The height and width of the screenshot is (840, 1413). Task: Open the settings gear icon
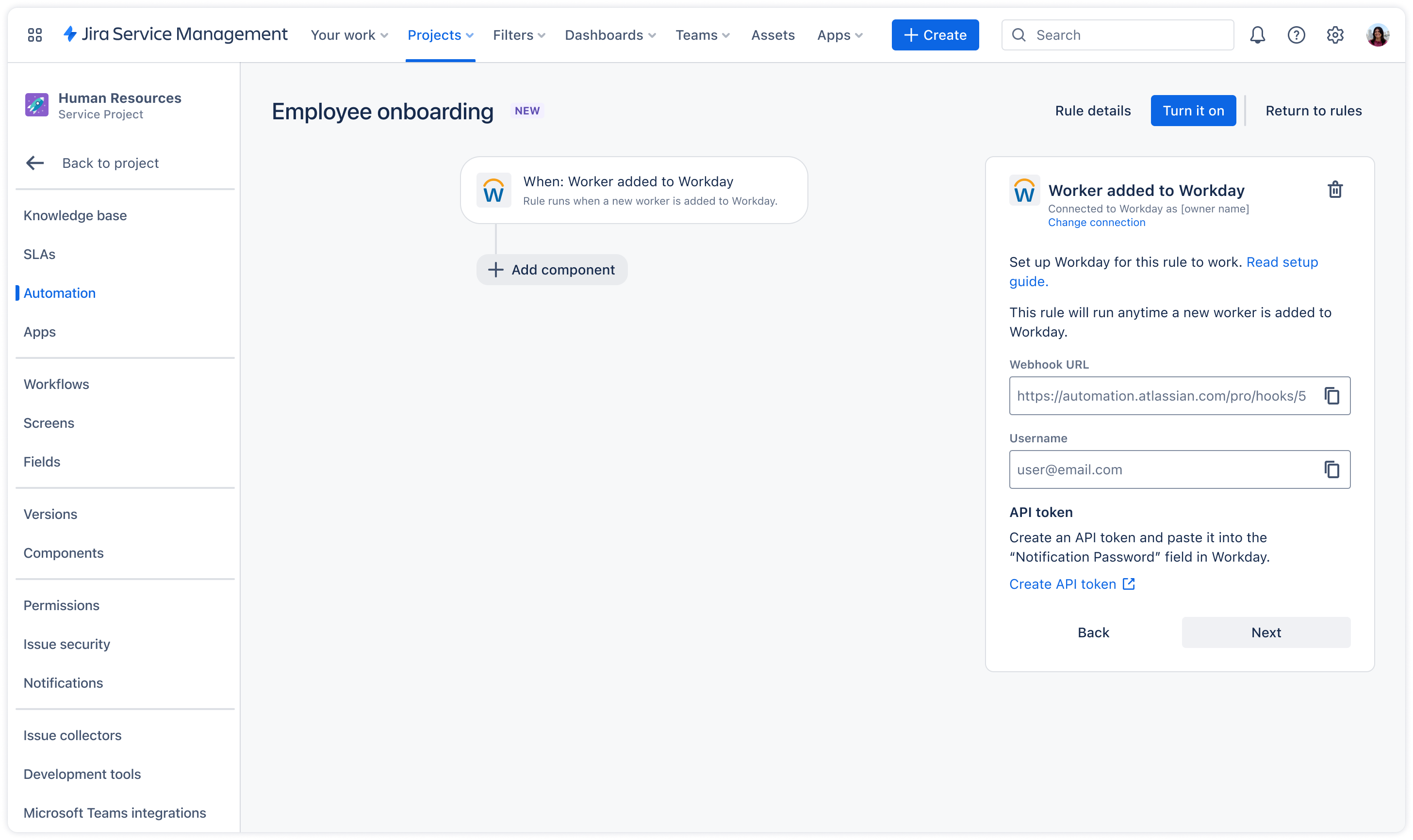[1335, 34]
